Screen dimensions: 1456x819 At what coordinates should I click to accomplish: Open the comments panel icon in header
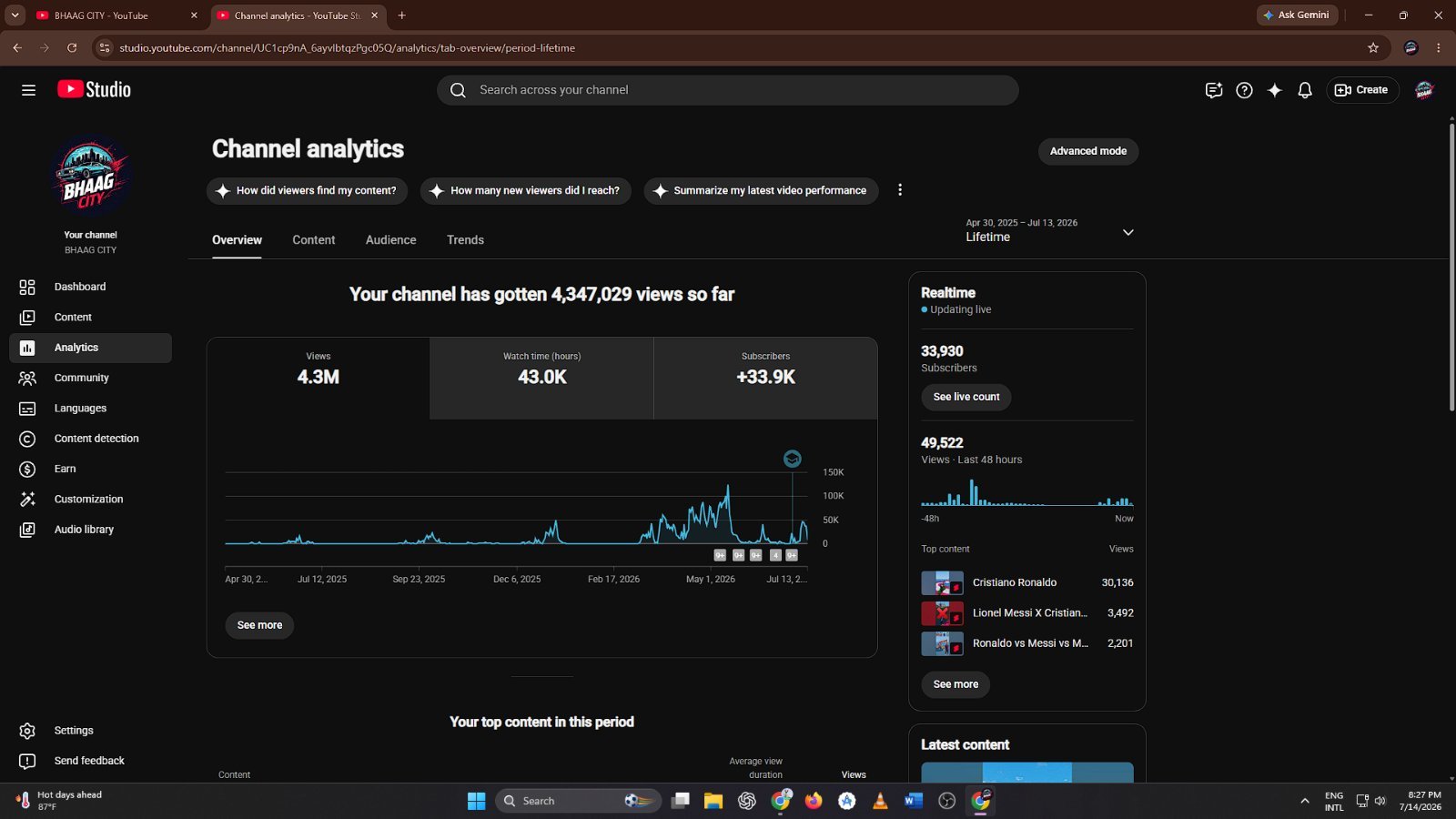pyautogui.click(x=1213, y=90)
